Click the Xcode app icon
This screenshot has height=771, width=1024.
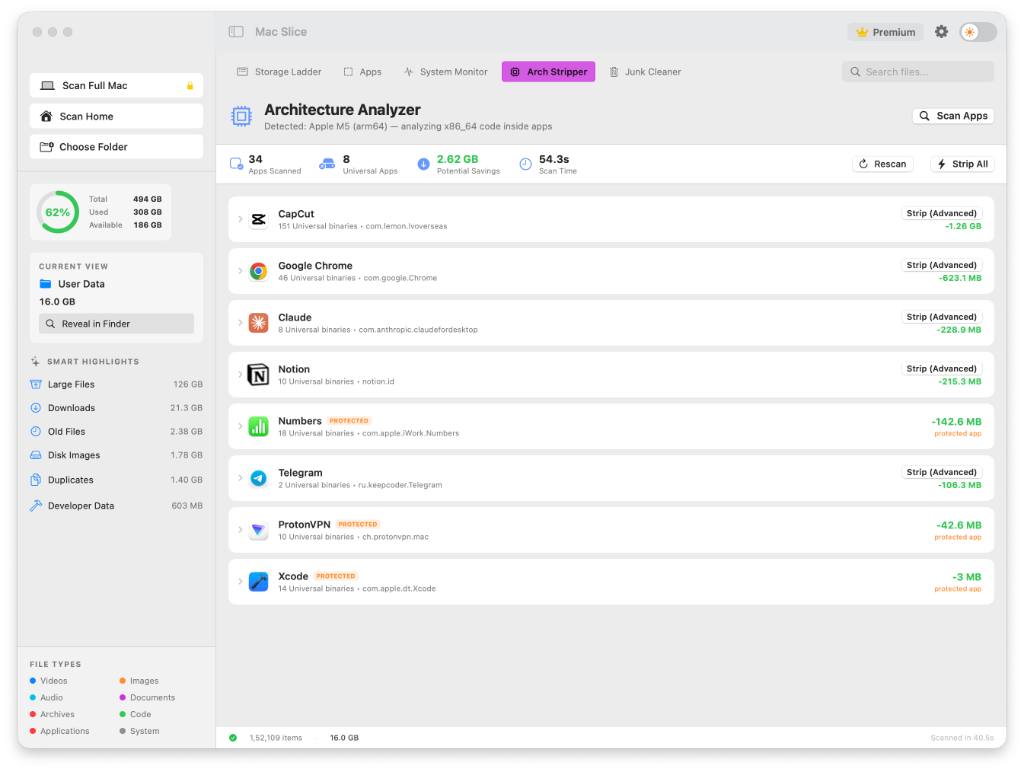tap(259, 581)
